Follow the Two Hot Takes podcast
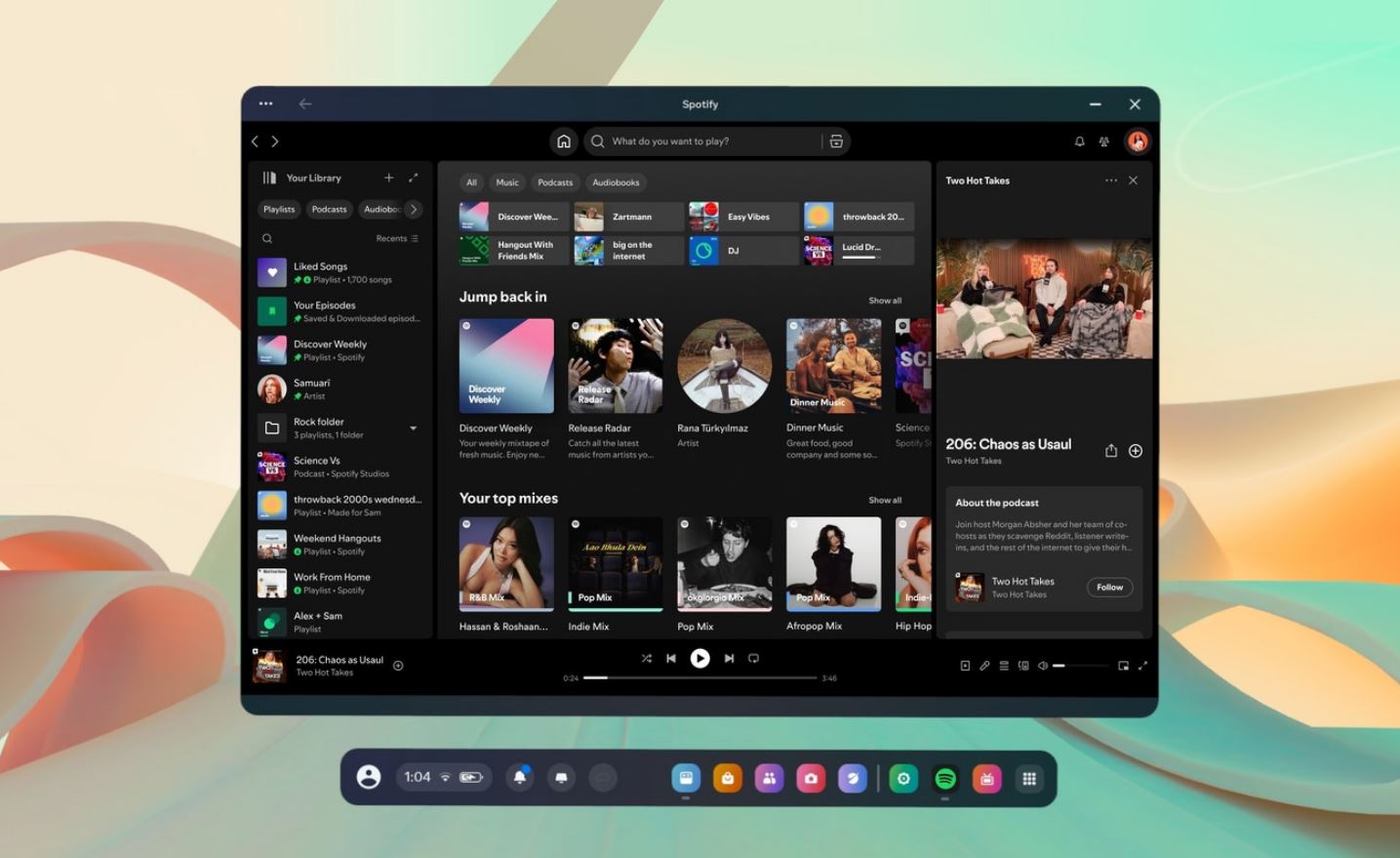 click(1109, 588)
